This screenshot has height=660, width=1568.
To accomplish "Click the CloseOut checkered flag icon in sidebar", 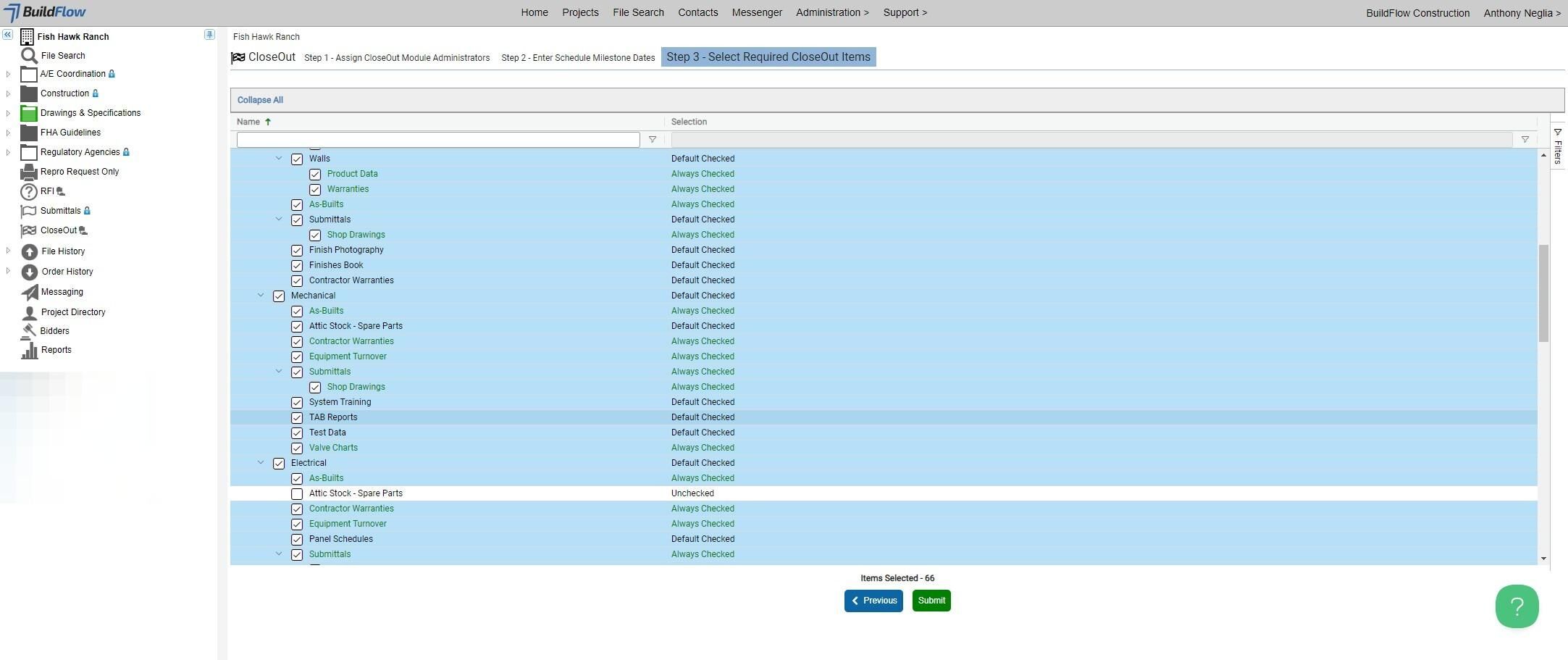I will coord(29,230).
